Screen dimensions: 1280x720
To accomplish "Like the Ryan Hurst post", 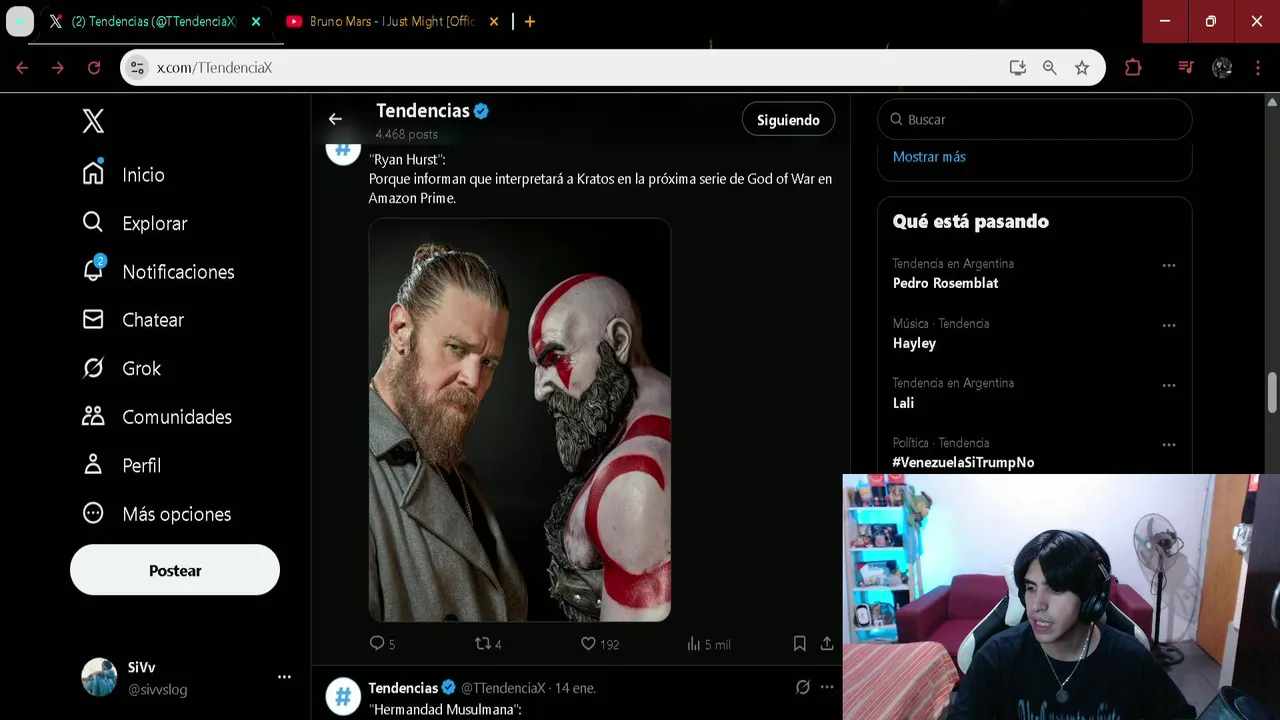I will [x=600, y=644].
